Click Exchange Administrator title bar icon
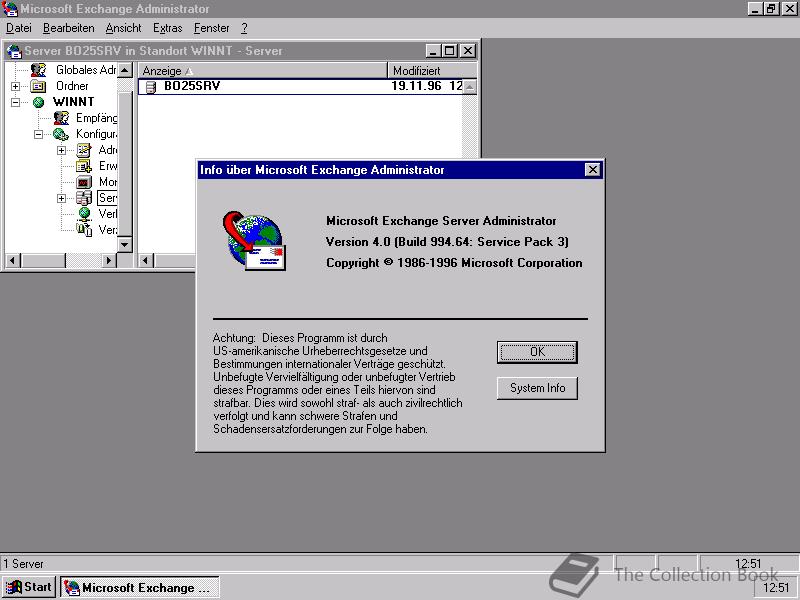Image resolution: width=800 pixels, height=600 pixels. tap(9, 9)
